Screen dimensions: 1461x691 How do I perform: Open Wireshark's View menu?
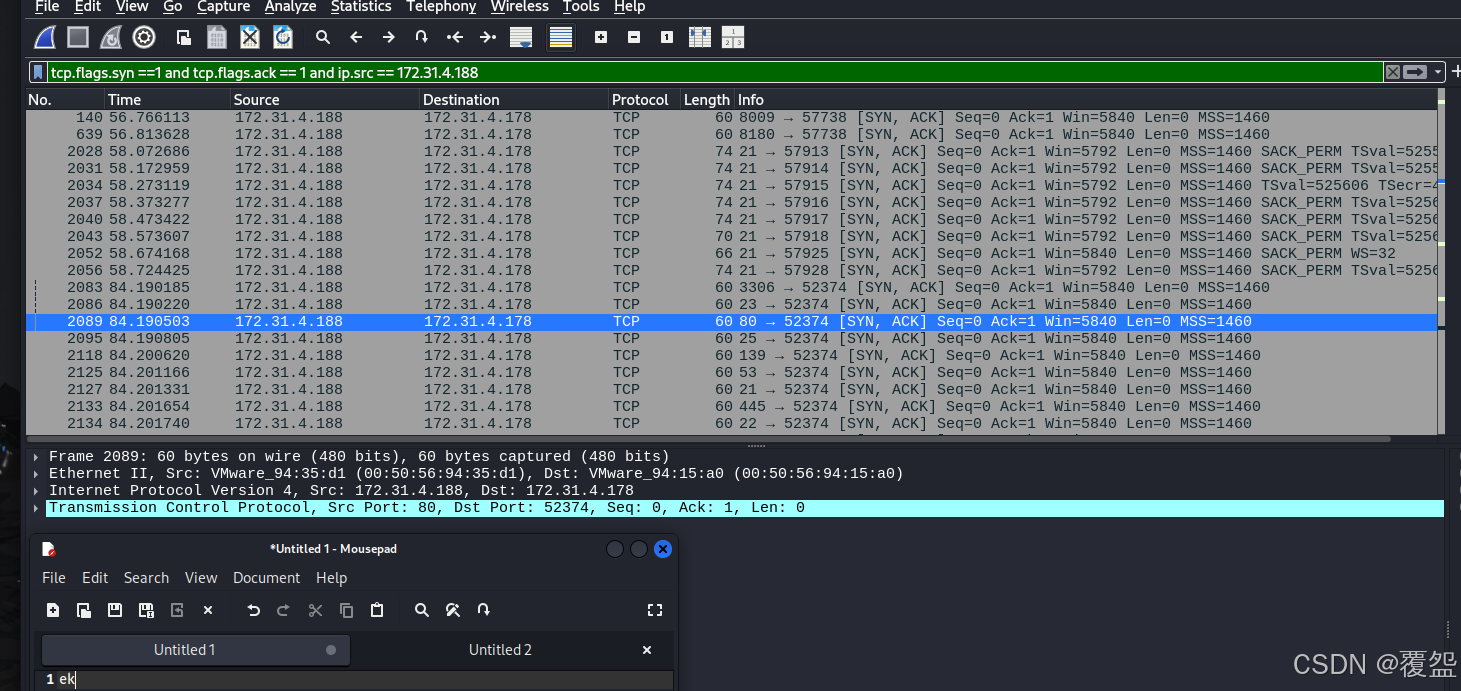coord(132,7)
